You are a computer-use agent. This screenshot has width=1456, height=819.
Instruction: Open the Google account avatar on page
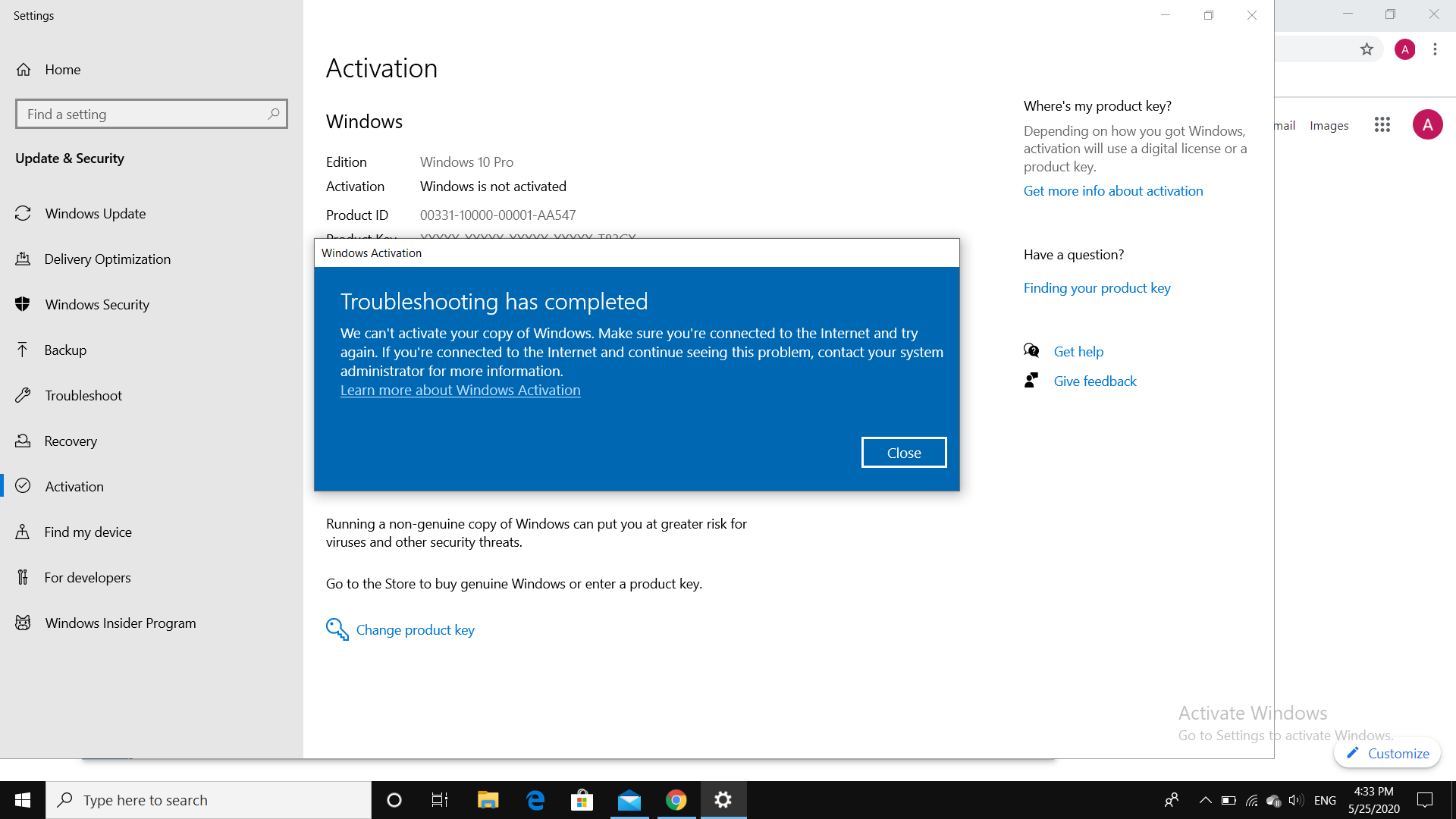pos(1427,124)
